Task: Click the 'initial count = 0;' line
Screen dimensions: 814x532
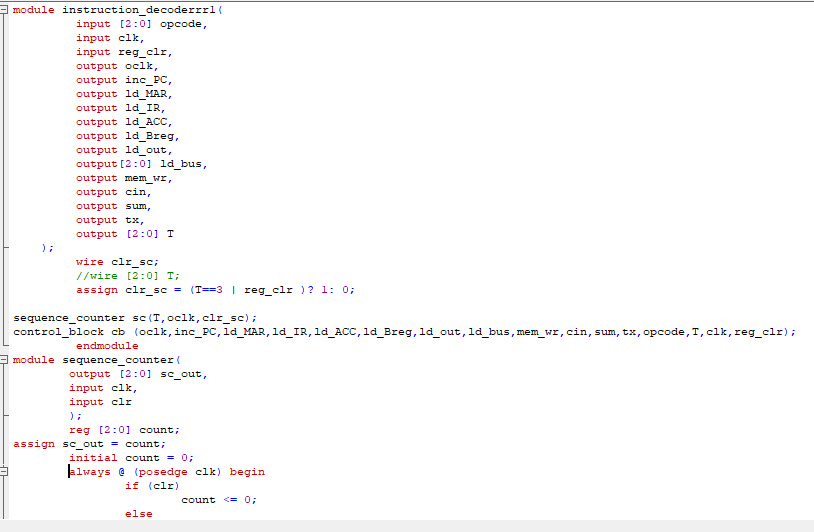Action: (131, 458)
